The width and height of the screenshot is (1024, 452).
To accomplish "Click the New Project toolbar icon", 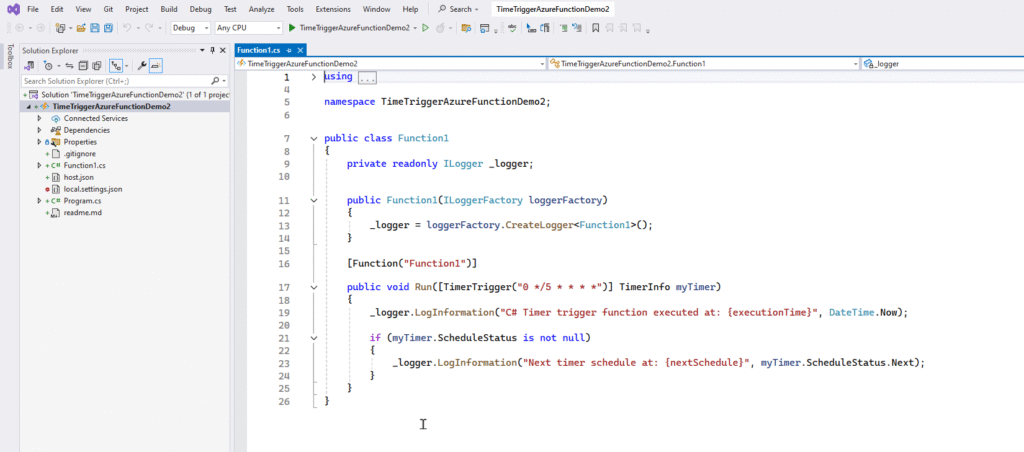I will click(x=61, y=28).
